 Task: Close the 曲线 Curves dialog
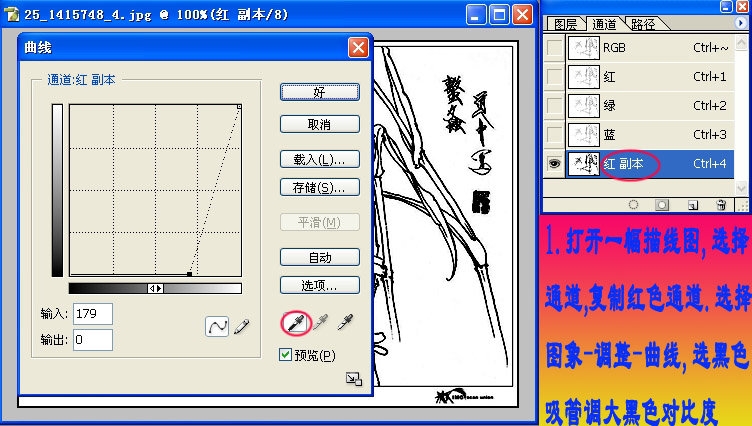click(358, 47)
